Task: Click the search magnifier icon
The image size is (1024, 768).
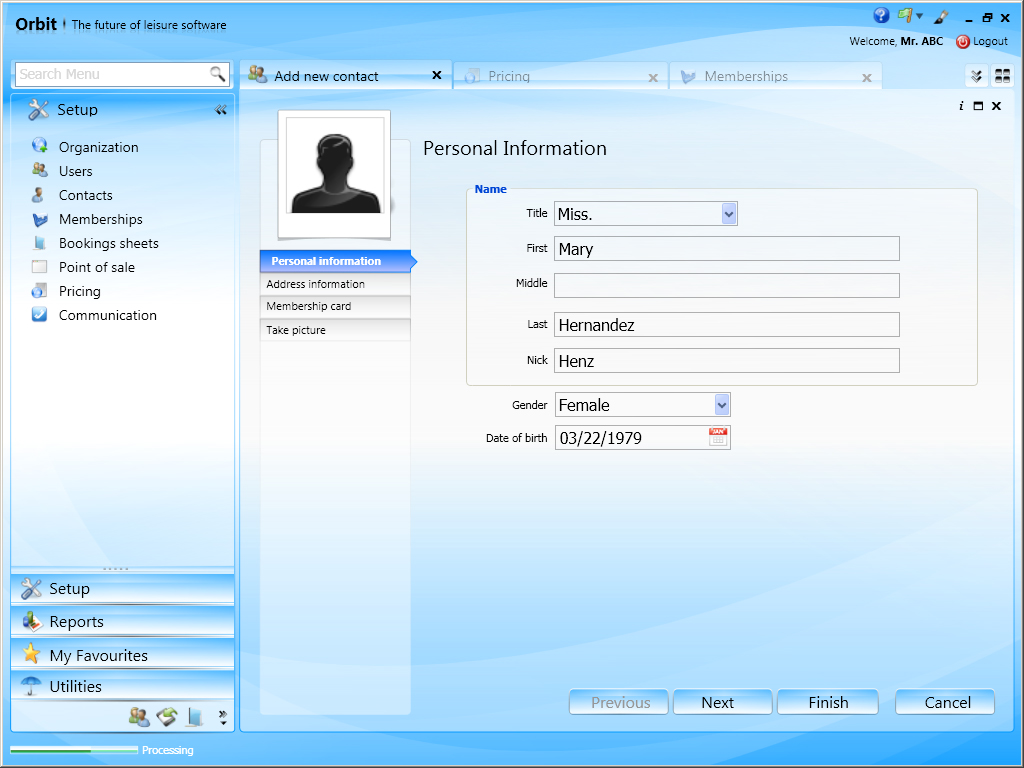Action: click(217, 74)
